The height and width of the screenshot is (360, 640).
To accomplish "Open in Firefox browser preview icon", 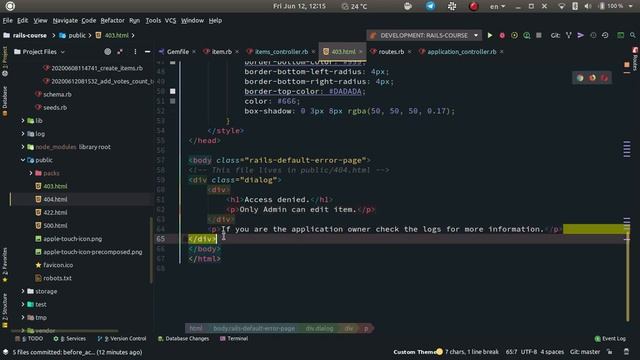I will 592,78.
